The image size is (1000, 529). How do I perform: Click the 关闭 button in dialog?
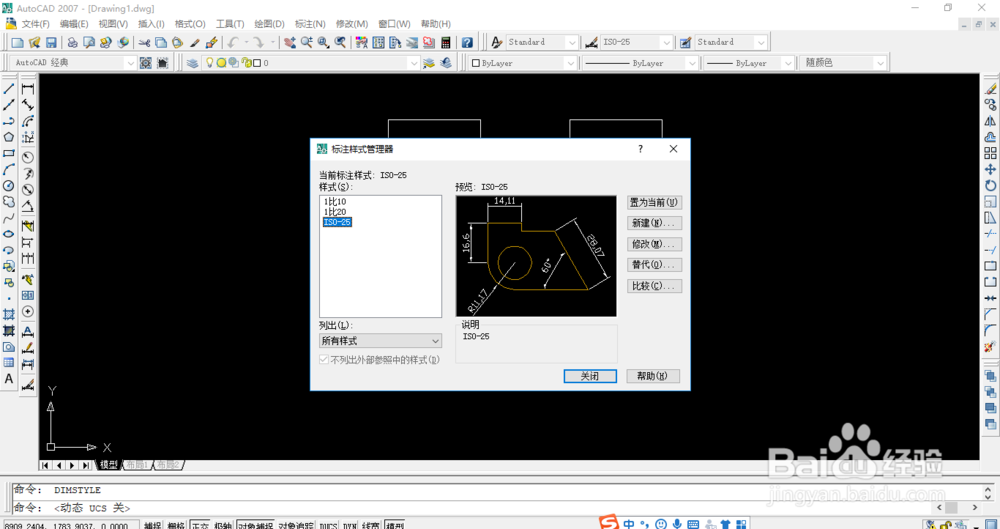[590, 376]
